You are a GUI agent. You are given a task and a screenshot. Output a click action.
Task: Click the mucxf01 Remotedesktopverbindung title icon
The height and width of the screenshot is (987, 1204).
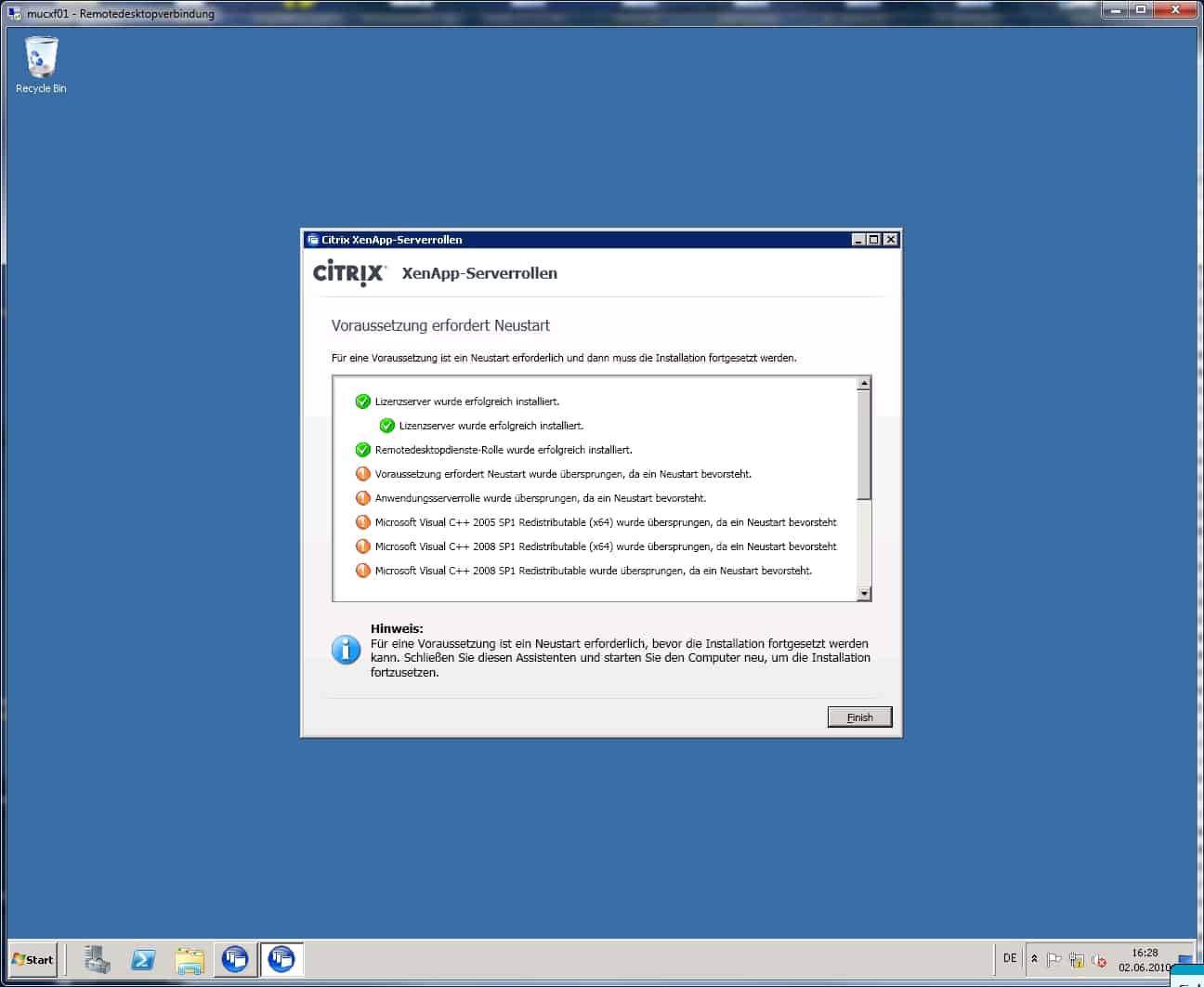pos(14,14)
